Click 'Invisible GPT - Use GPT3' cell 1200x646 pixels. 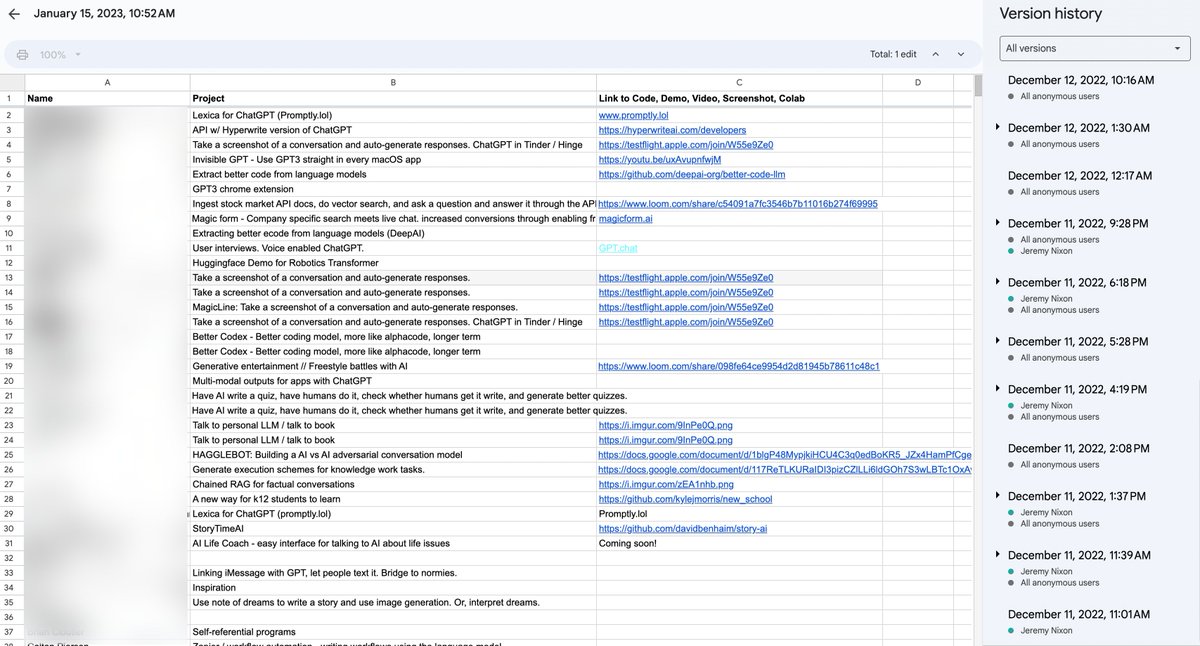393,159
